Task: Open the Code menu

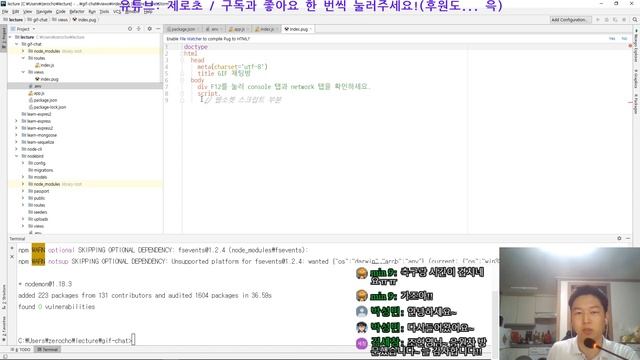Action: pos(60,12)
